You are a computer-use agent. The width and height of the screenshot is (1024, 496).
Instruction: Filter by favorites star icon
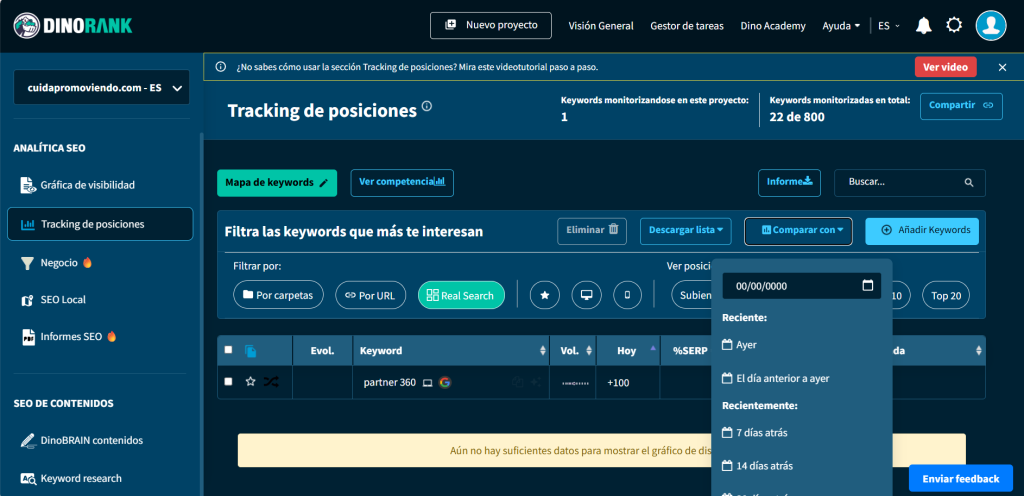click(x=544, y=295)
